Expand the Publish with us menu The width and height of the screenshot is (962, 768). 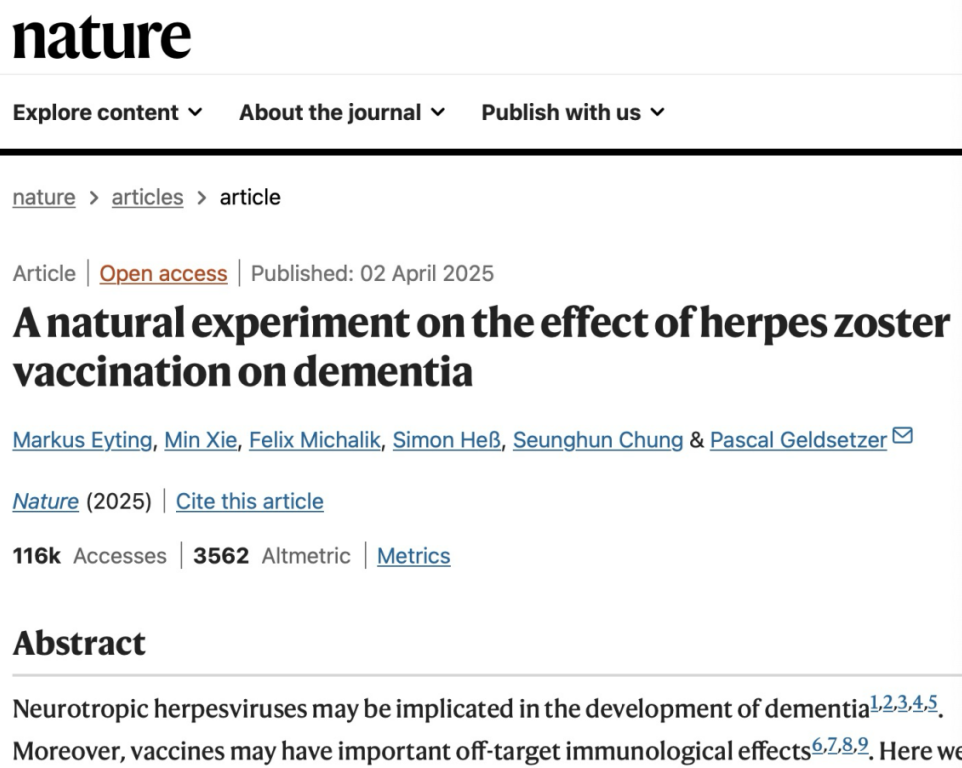click(x=572, y=112)
